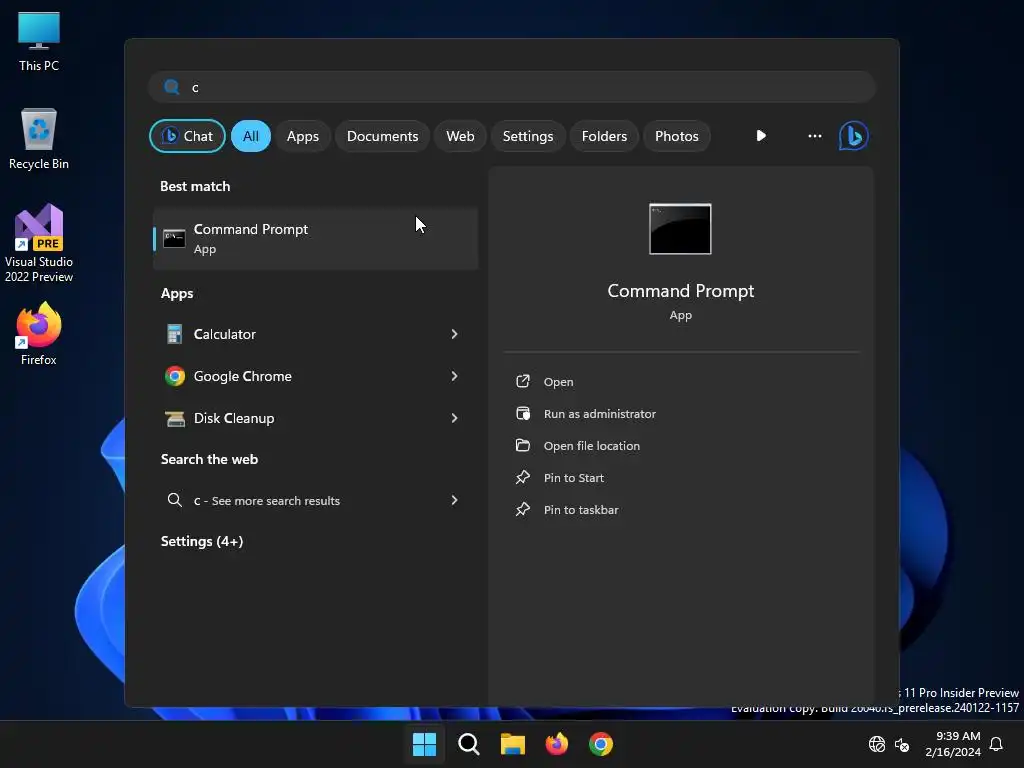Select the All filter tab
1024x768 pixels.
tap(251, 136)
